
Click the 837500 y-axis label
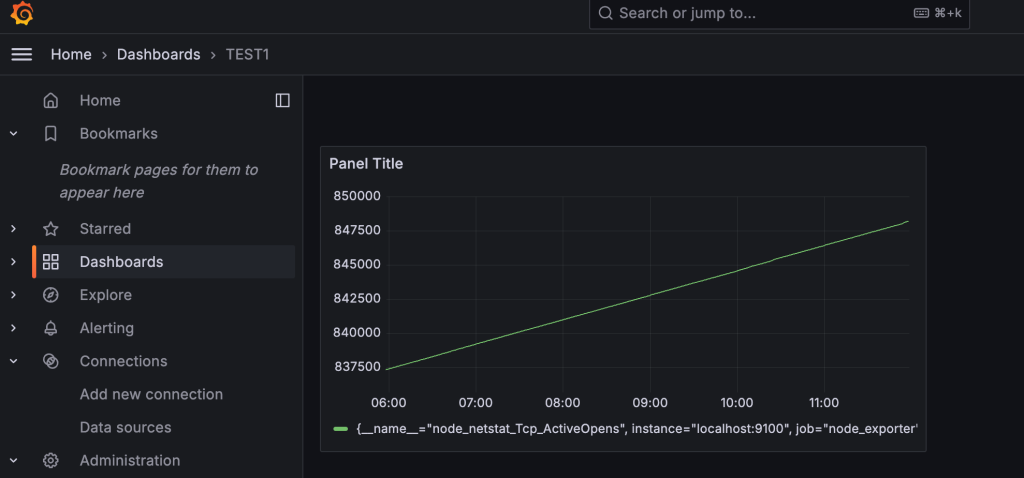coord(357,366)
